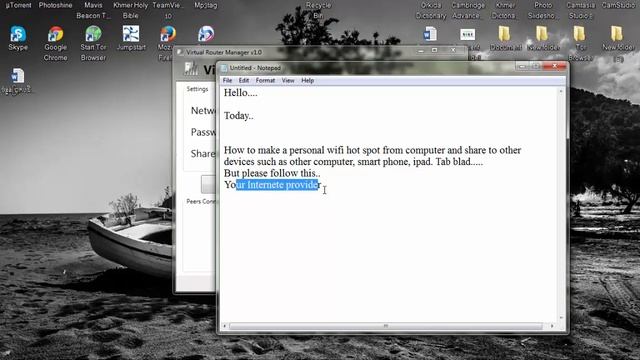Viewport: 640px width, 360px height.
Task: Open the Notepad File menu
Action: click(227, 80)
